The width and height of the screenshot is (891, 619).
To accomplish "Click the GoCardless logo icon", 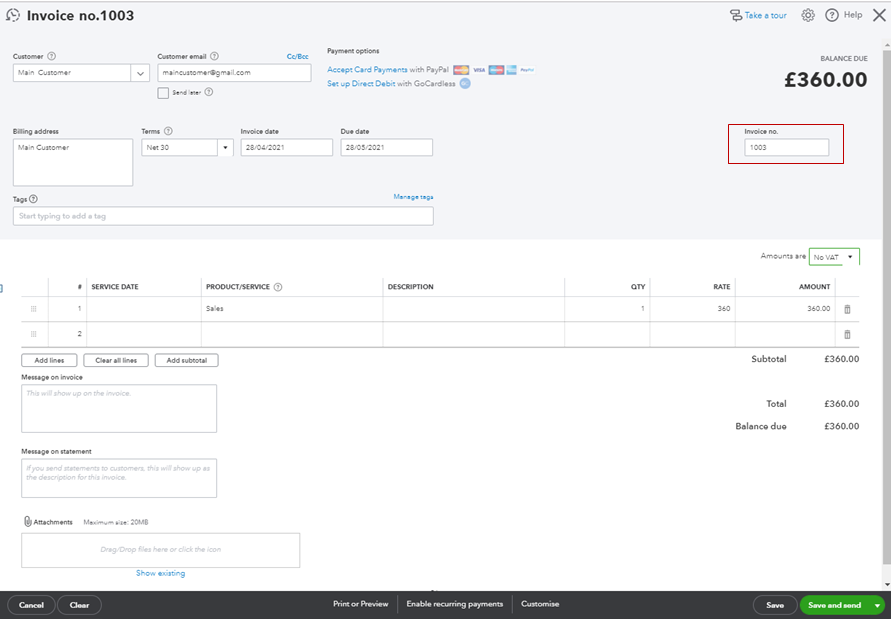I will (x=465, y=84).
